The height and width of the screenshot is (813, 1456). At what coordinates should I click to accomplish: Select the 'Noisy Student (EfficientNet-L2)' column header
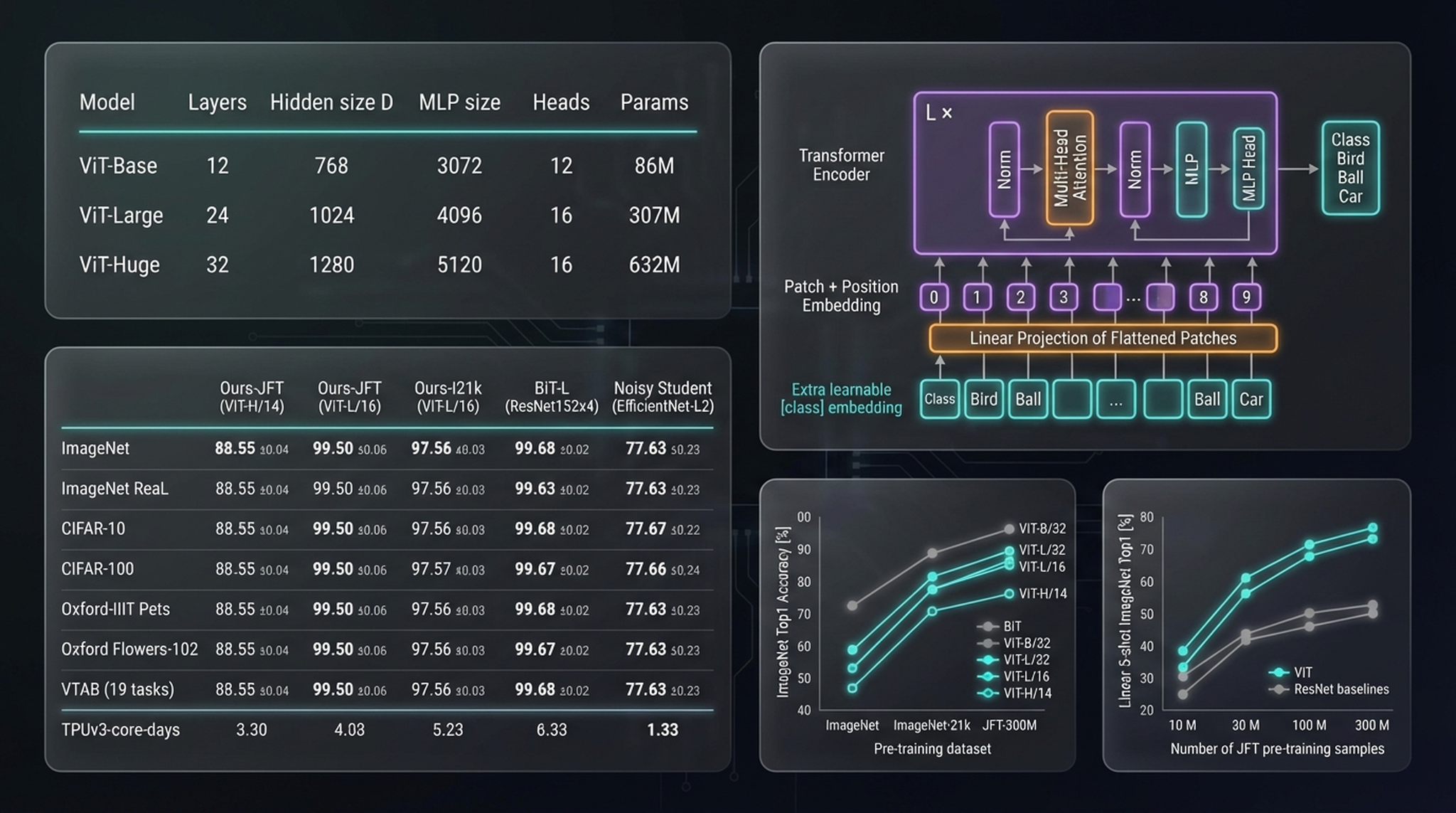point(663,397)
